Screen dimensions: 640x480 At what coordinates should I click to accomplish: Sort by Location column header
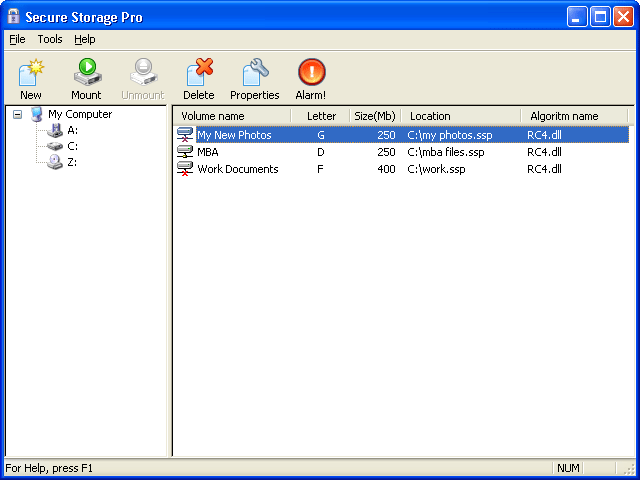[x=461, y=116]
